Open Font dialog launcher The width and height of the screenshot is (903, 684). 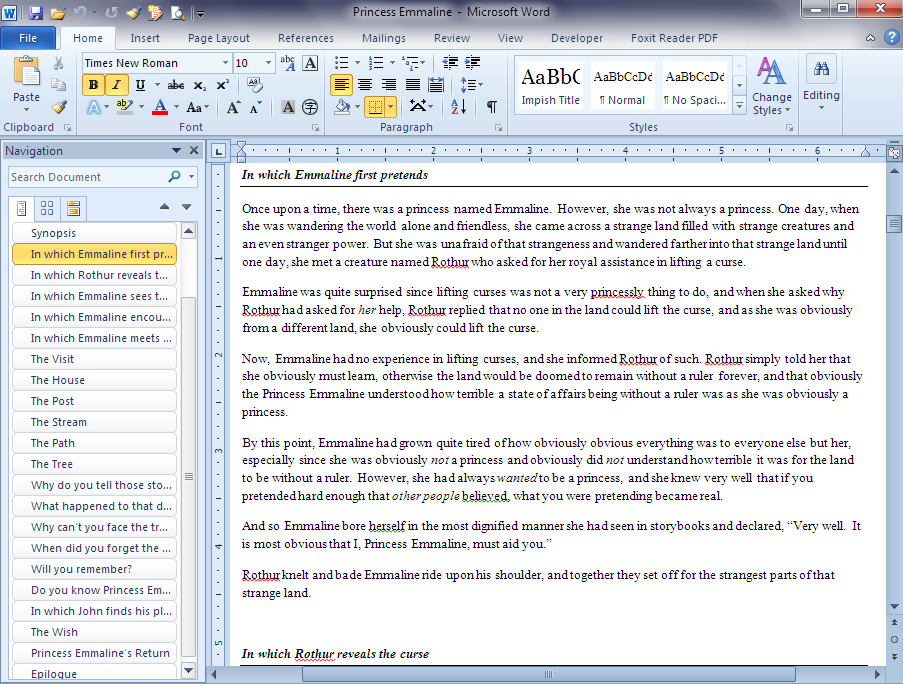click(x=316, y=128)
